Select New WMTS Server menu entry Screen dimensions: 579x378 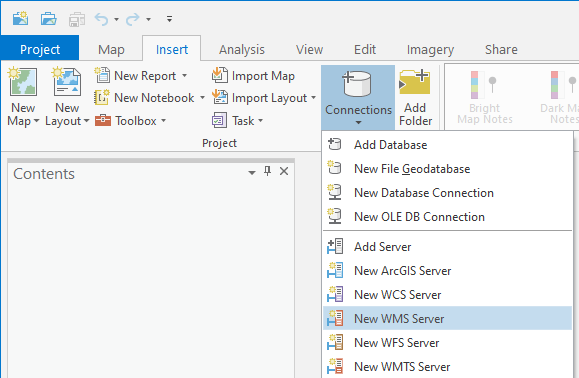(x=448, y=367)
